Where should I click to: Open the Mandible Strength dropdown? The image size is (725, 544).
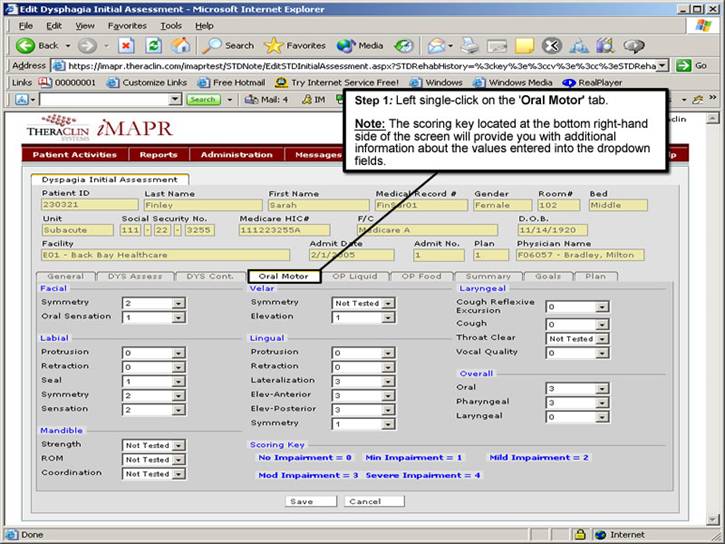click(x=179, y=446)
